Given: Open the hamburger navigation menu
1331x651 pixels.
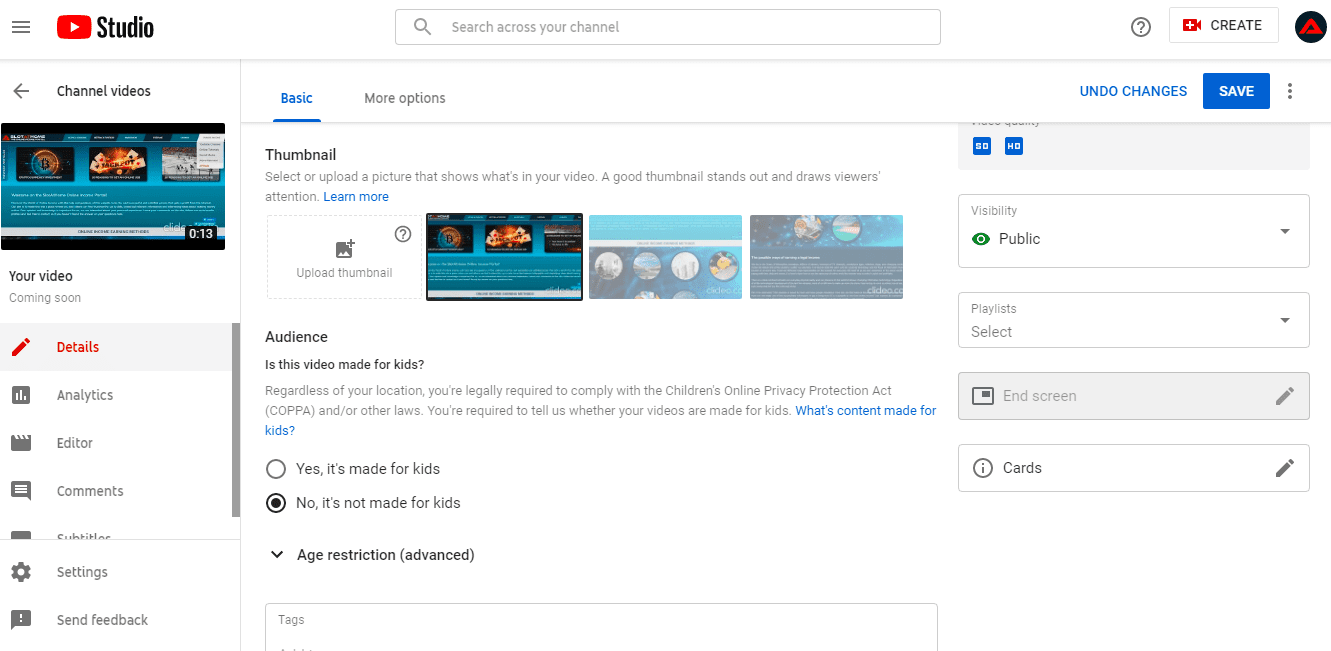Looking at the screenshot, I should click(x=21, y=27).
